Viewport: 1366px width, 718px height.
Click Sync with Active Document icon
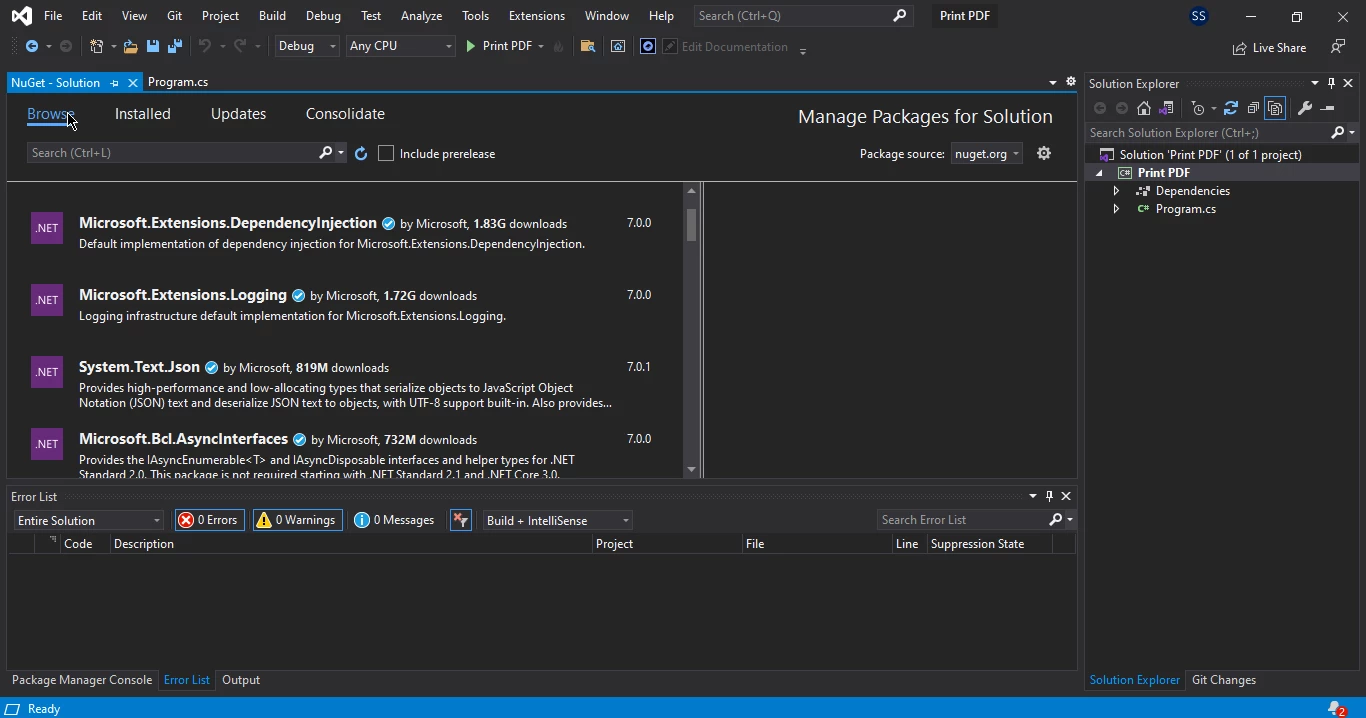click(1231, 108)
